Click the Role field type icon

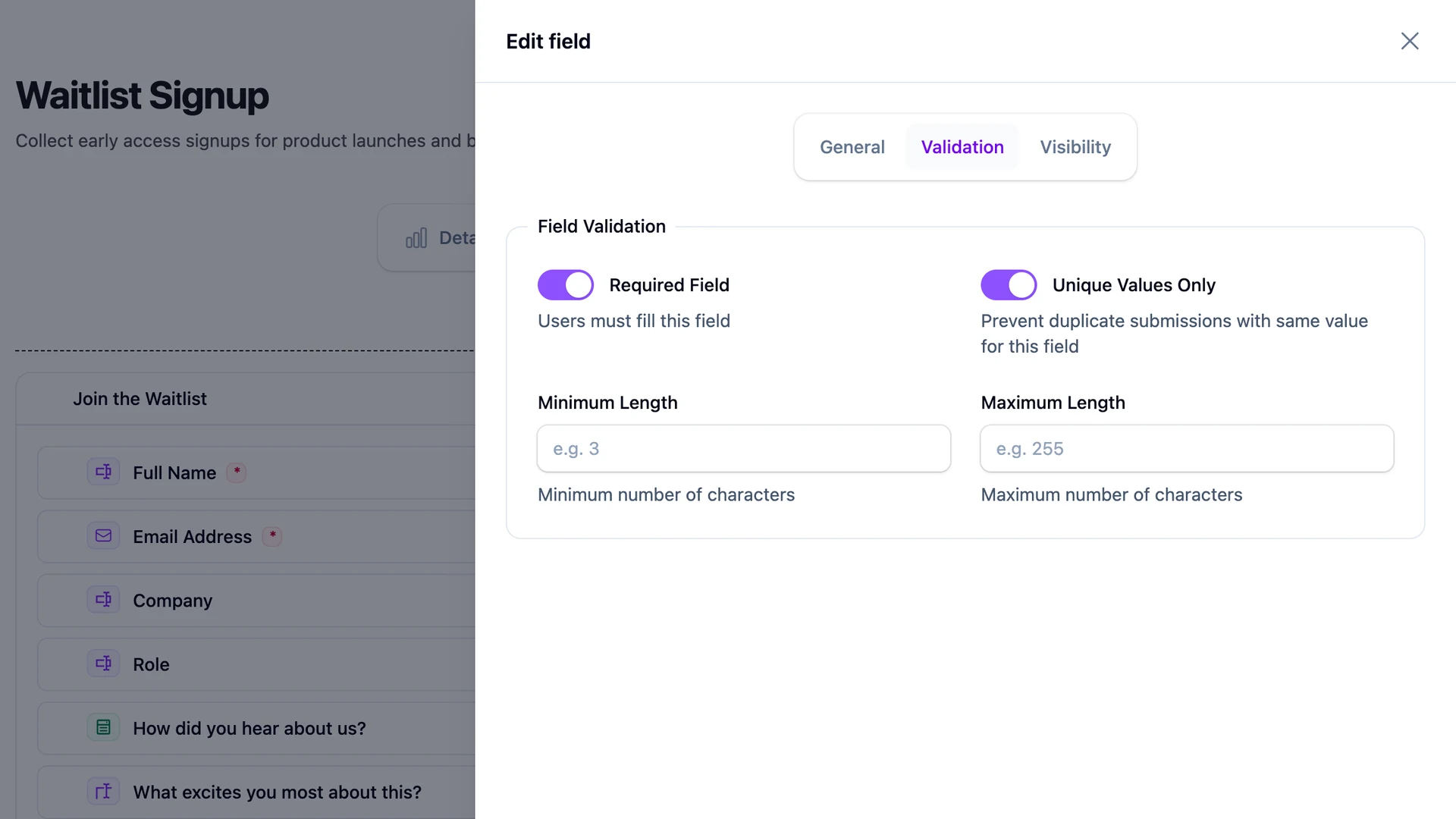point(103,664)
